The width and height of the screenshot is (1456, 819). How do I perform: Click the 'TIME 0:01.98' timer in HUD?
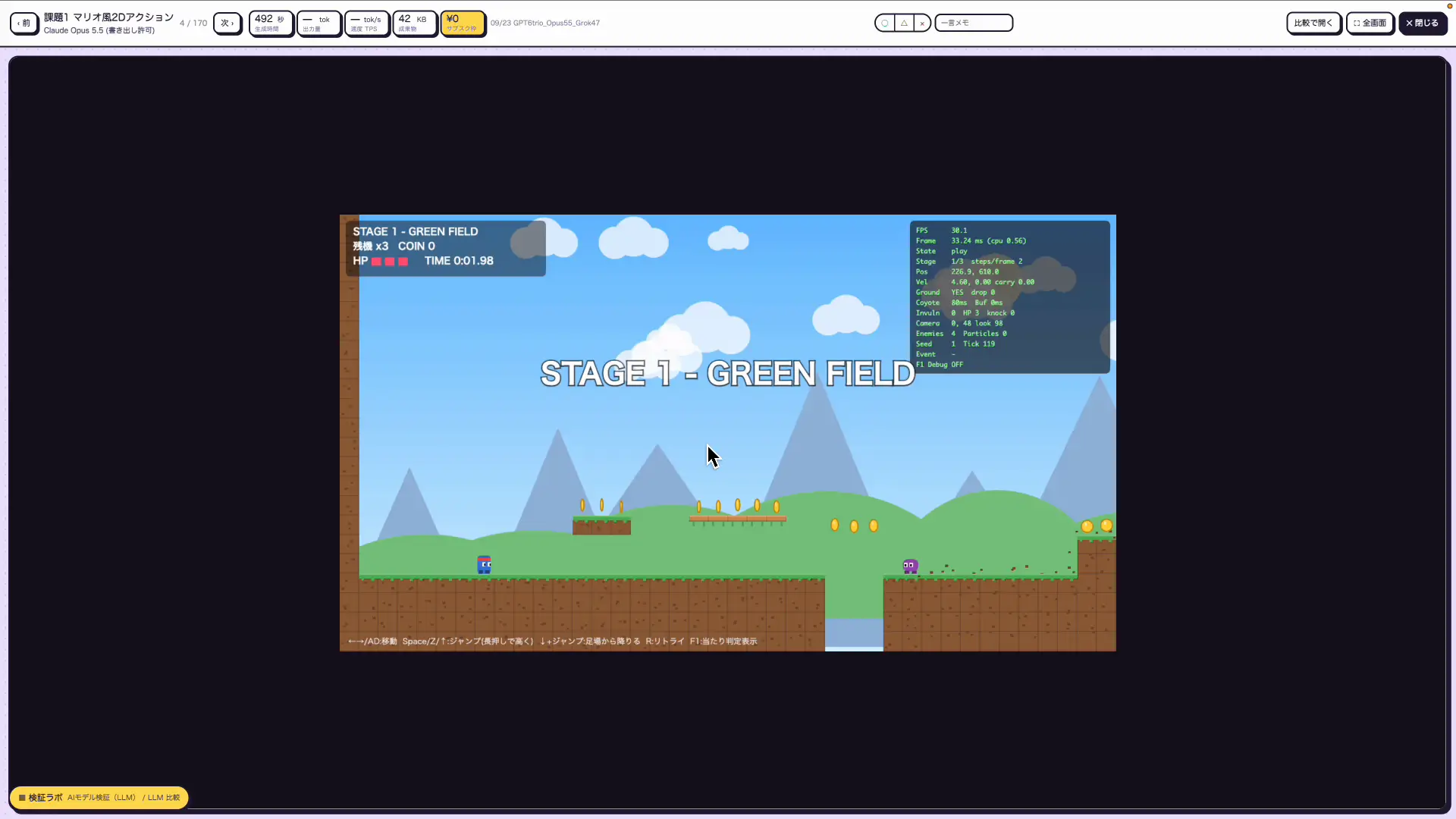pos(459,261)
